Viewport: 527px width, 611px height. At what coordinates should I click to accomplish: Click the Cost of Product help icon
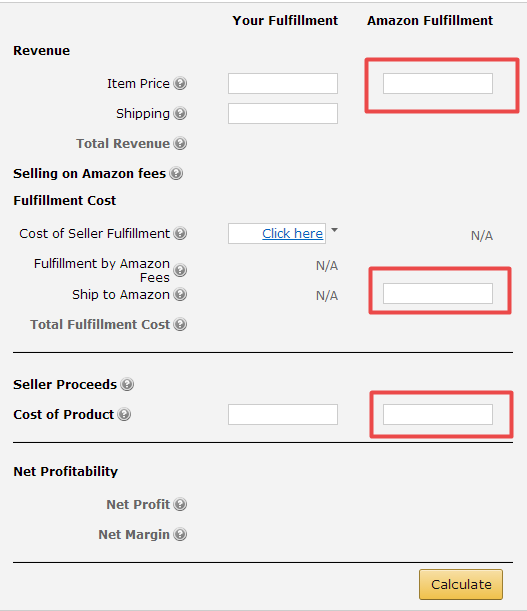124,414
